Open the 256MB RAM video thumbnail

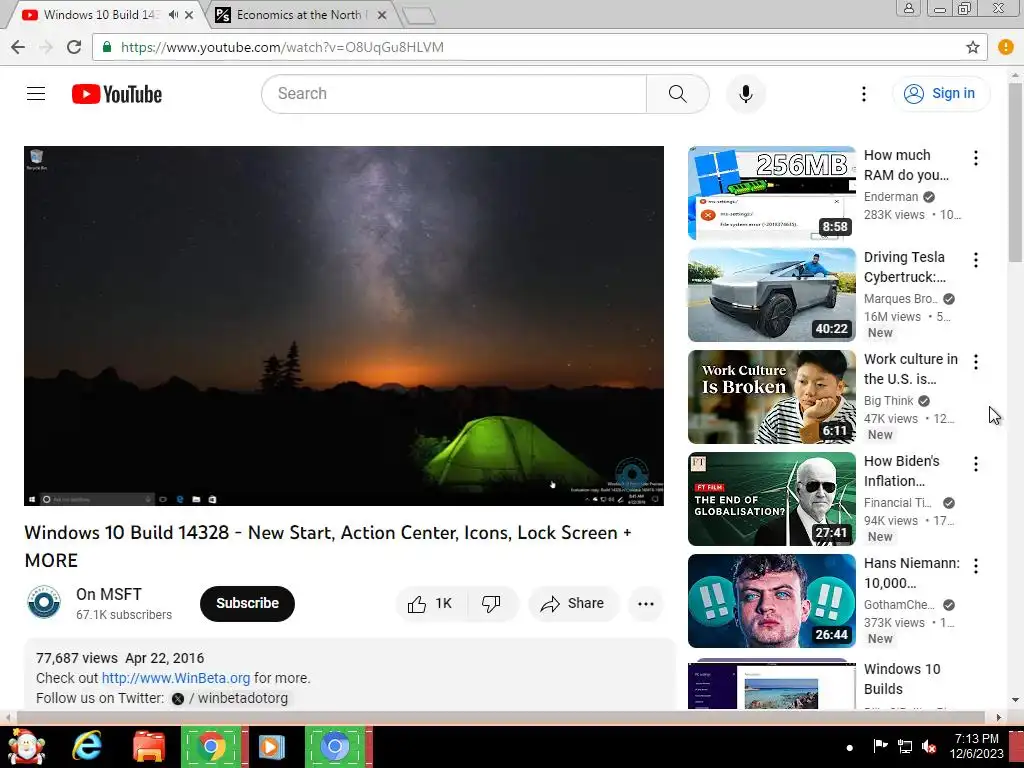coord(771,193)
